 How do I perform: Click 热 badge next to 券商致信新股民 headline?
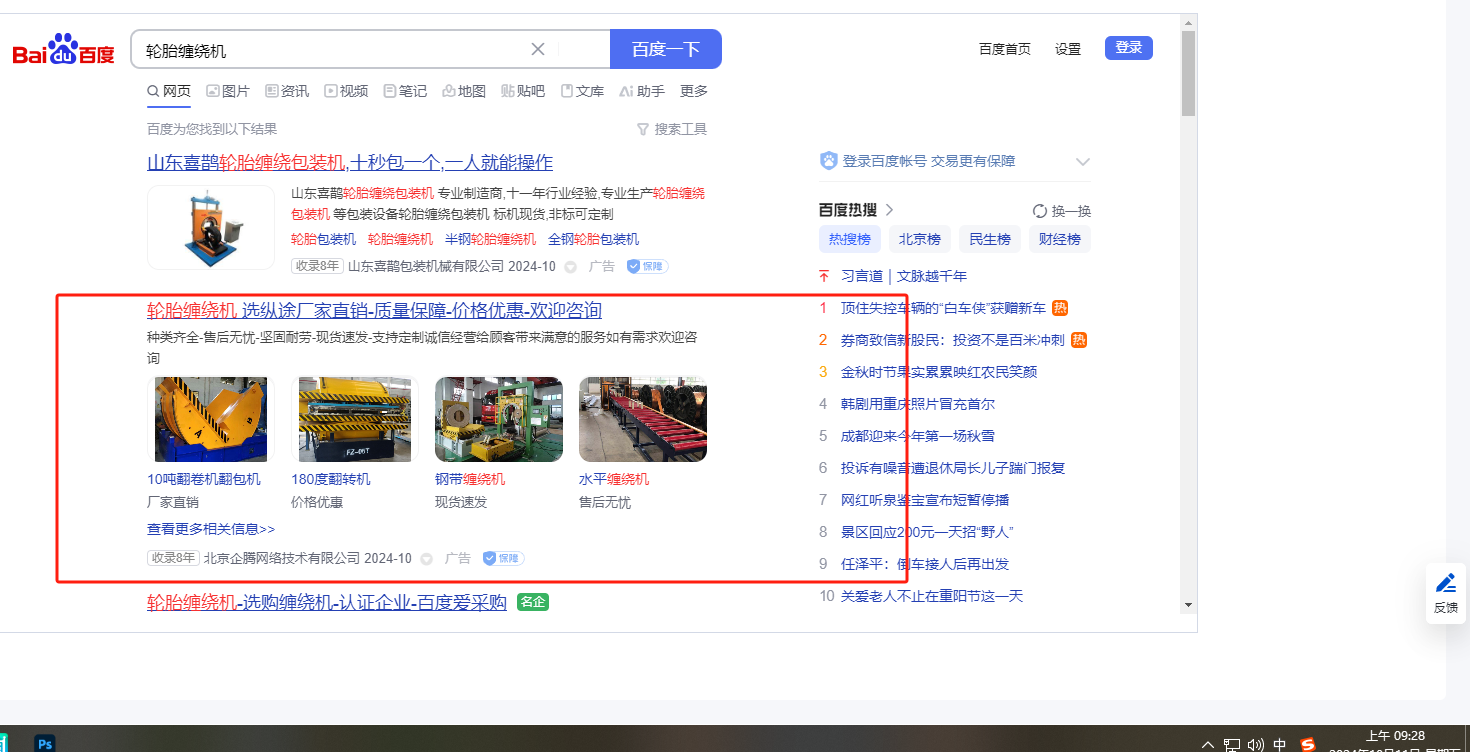1079,340
